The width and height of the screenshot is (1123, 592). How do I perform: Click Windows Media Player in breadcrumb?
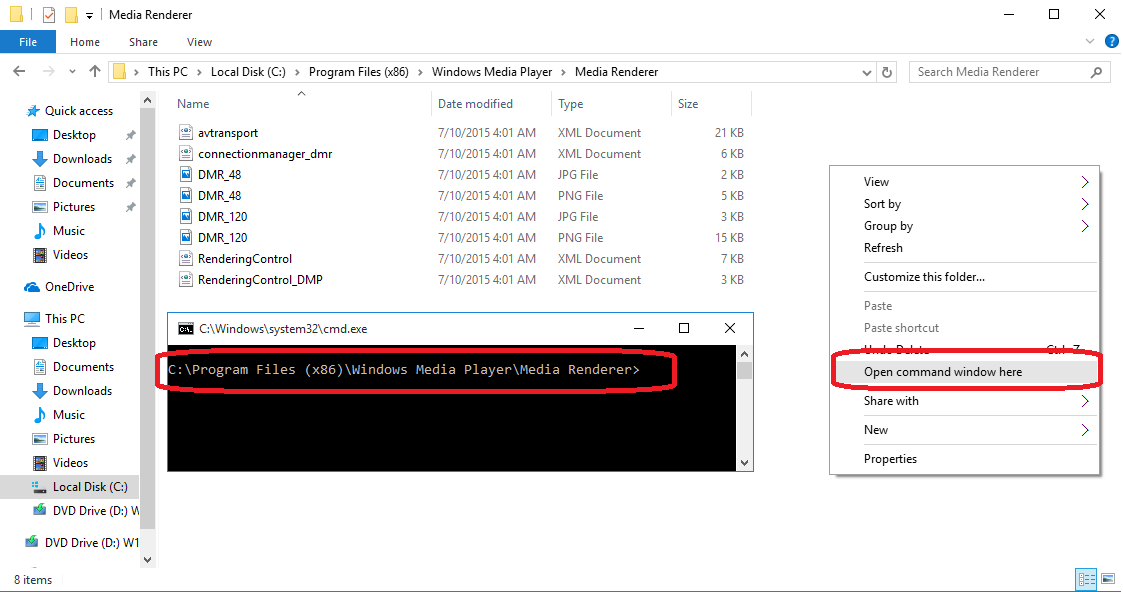(492, 72)
